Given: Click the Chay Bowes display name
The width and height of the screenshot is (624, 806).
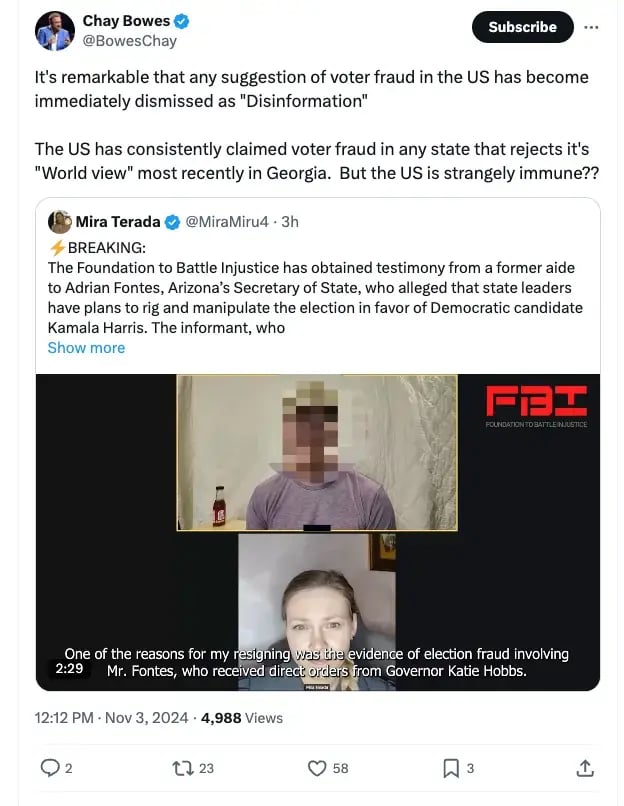Looking at the screenshot, I should (126, 21).
